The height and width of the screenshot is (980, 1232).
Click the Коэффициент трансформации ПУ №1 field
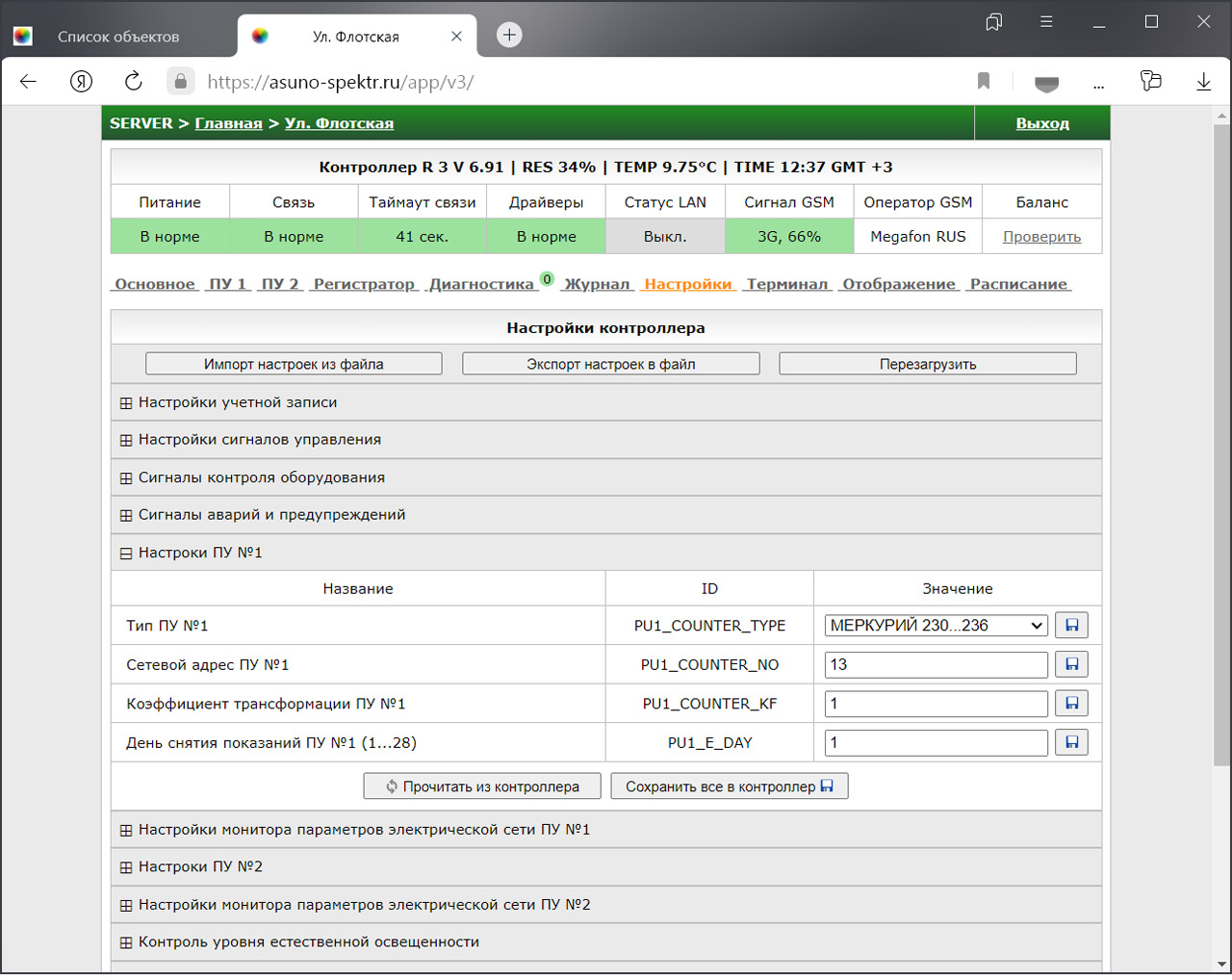tap(937, 704)
